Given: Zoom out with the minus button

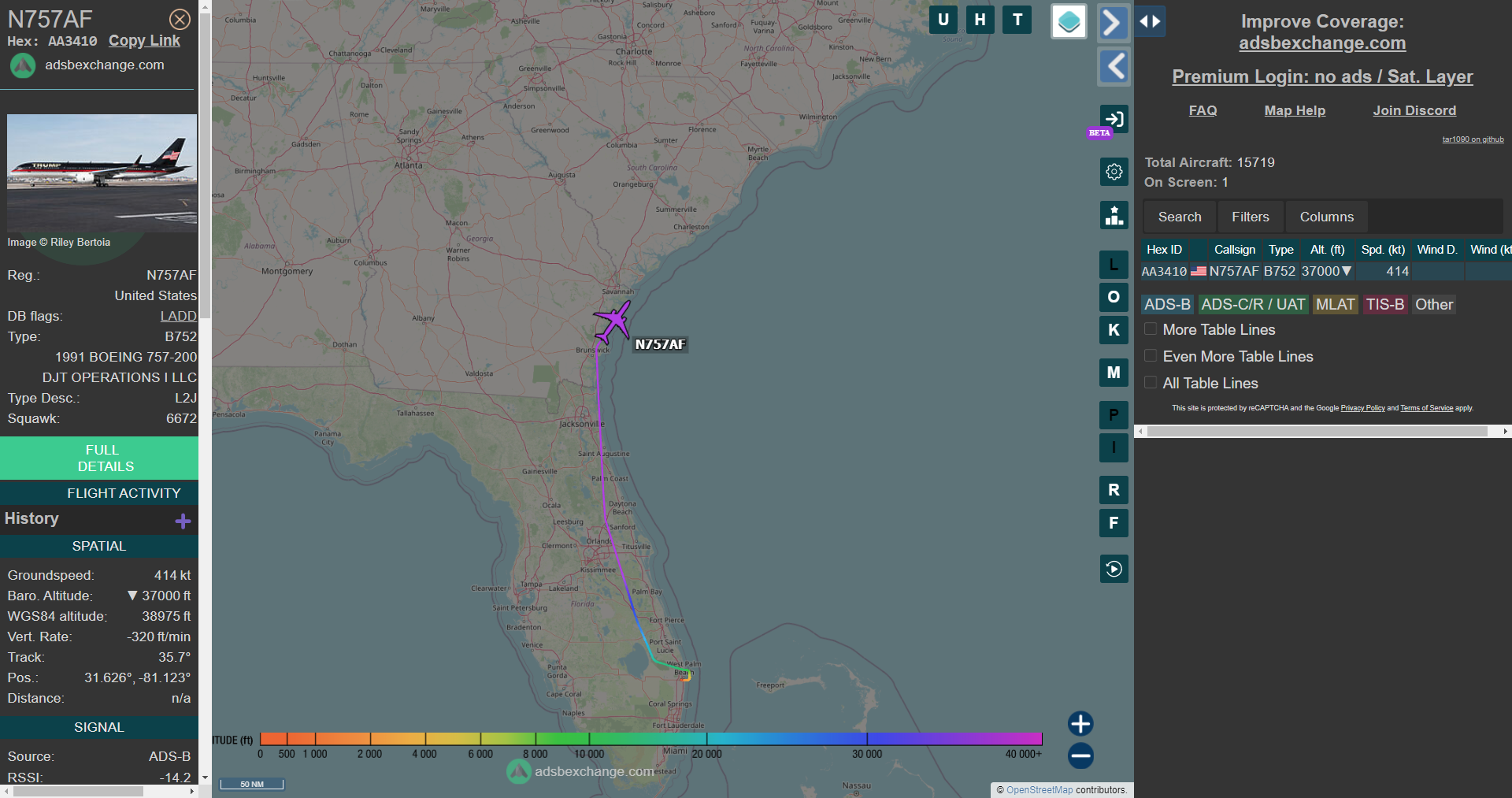Looking at the screenshot, I should coord(1080,755).
